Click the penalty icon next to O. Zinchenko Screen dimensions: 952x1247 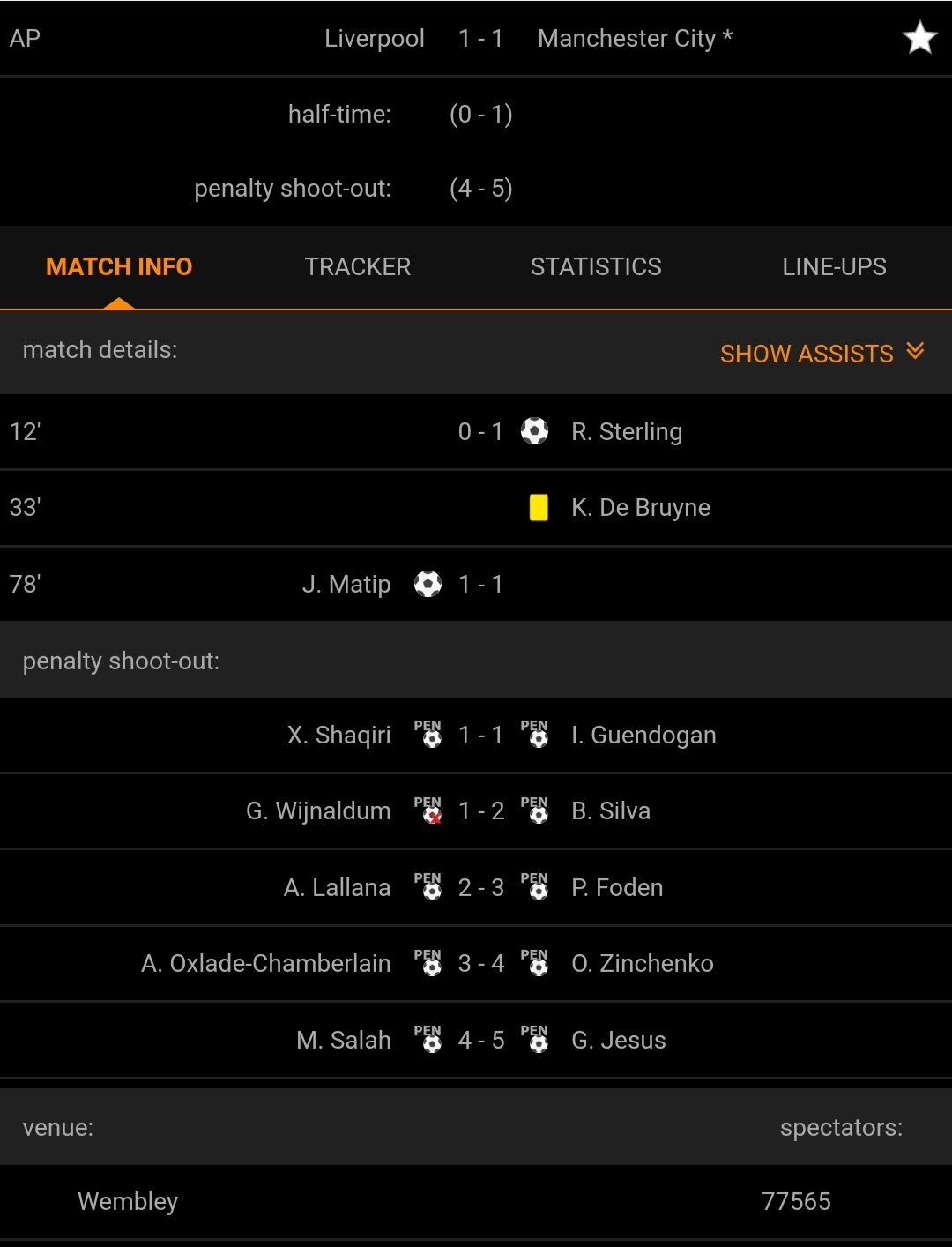click(x=534, y=963)
